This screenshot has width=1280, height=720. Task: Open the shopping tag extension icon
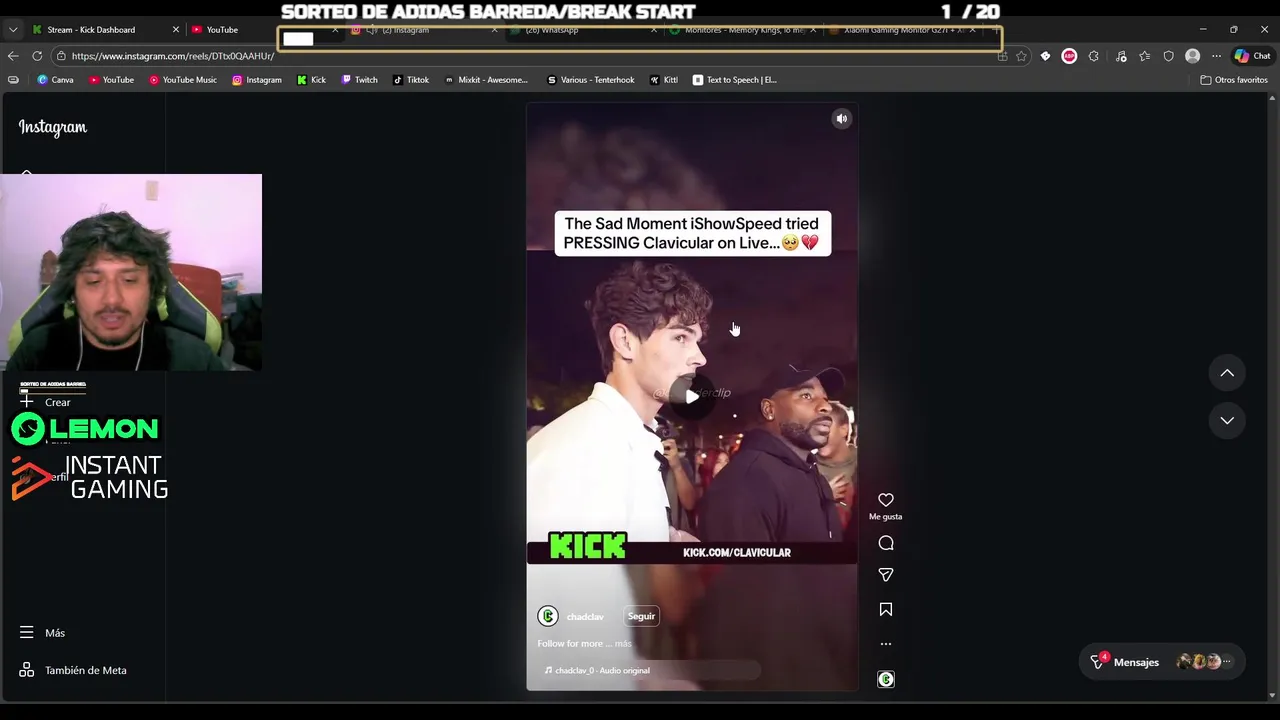pyautogui.click(x=1045, y=56)
